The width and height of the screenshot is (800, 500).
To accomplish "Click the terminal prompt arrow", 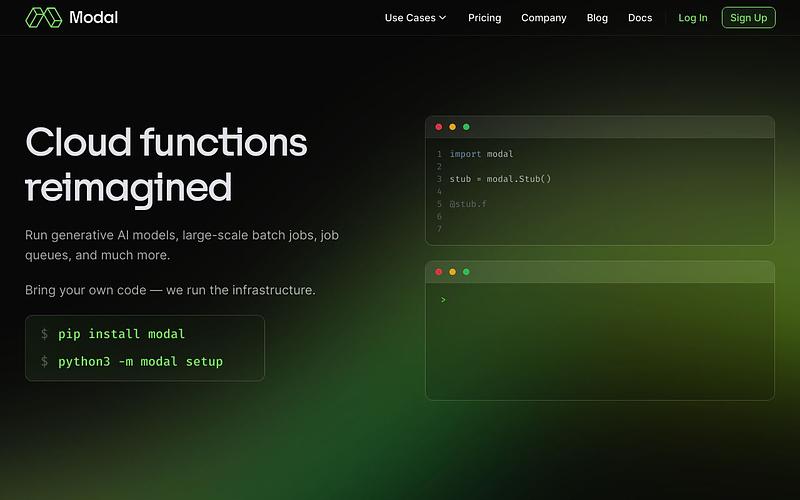I will point(443,300).
